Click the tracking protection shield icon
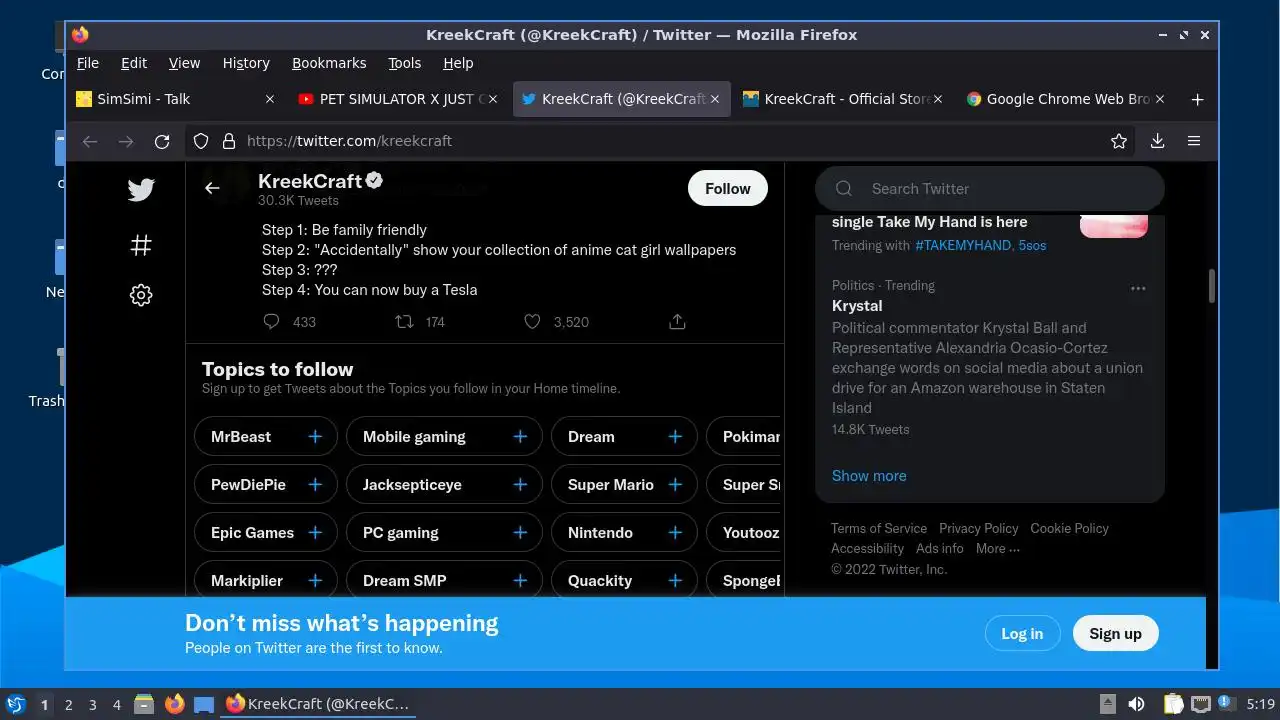1280x720 pixels. tap(201, 141)
